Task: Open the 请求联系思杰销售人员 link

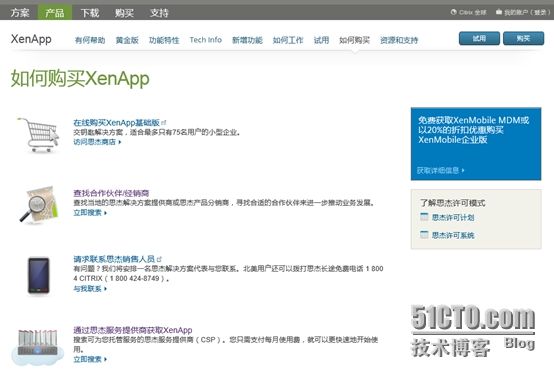Action: [x=114, y=259]
